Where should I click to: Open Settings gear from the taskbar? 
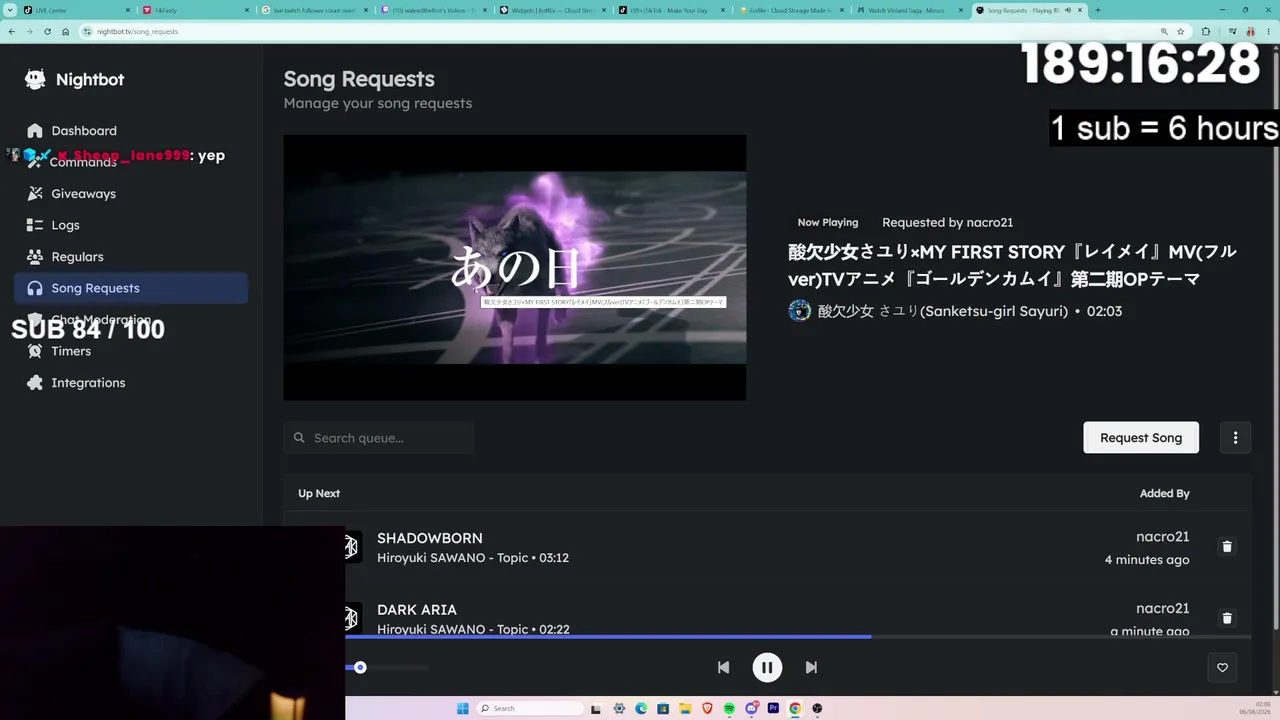click(x=619, y=708)
